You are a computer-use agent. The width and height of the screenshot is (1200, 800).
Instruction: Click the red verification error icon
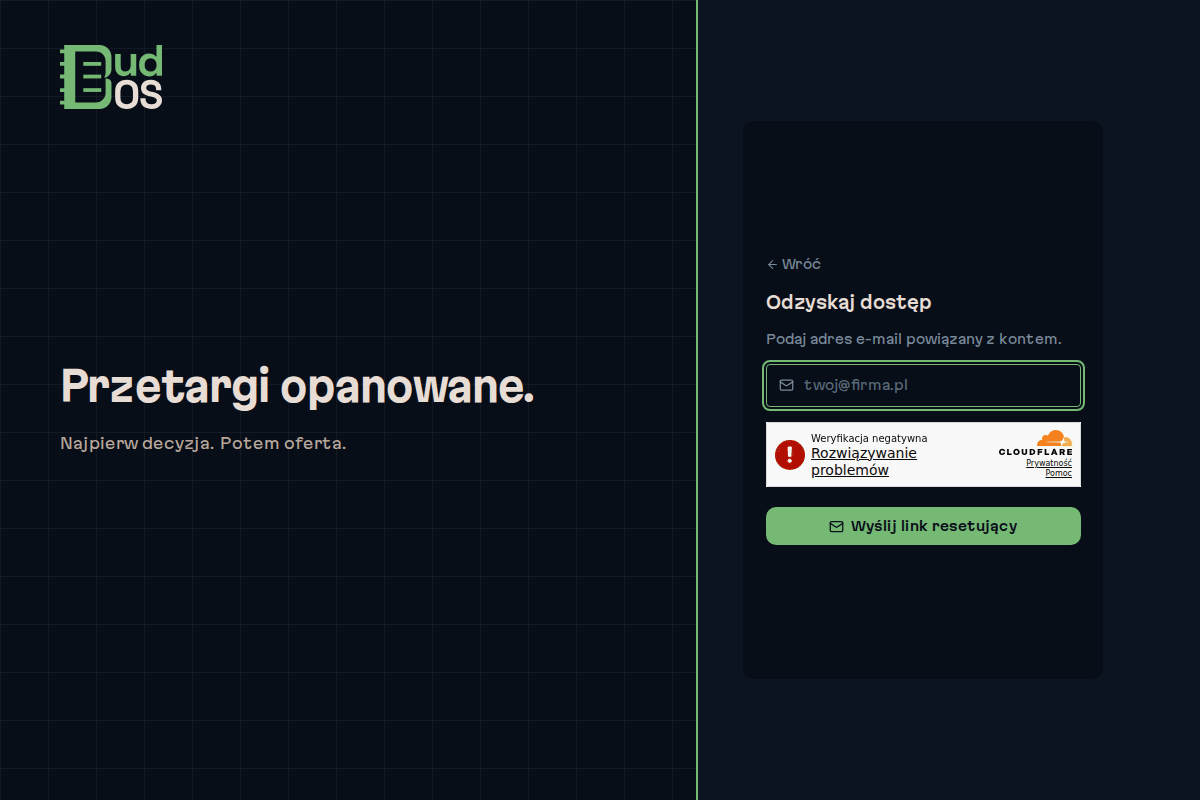(790, 455)
